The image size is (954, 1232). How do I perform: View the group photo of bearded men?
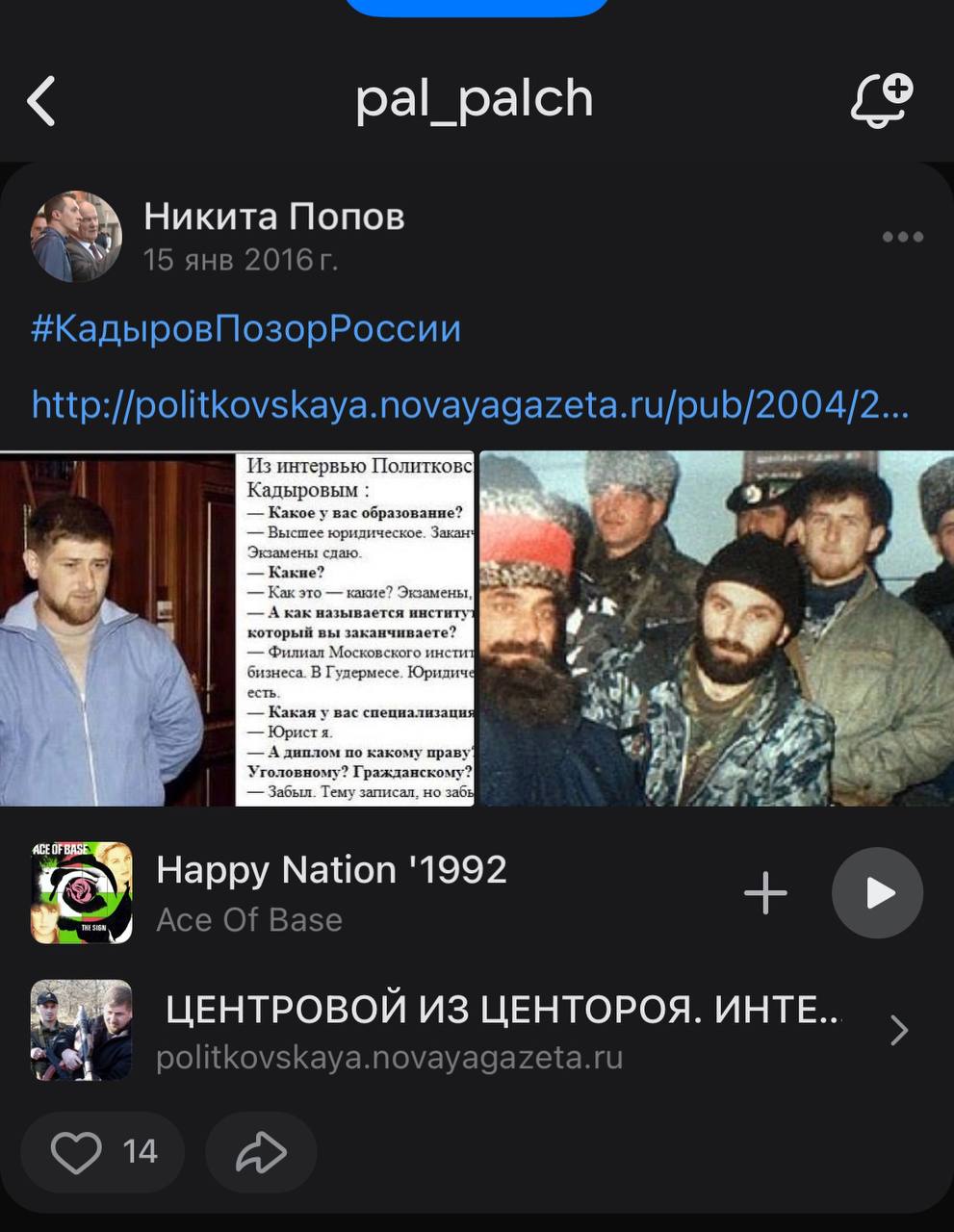point(716,629)
